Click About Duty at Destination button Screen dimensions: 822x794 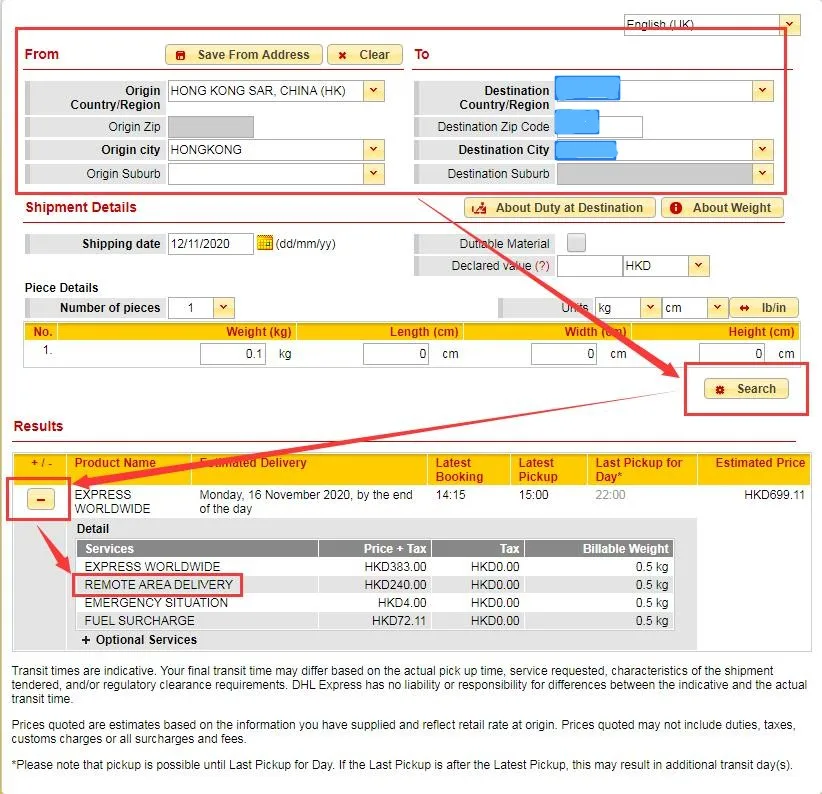coord(559,208)
